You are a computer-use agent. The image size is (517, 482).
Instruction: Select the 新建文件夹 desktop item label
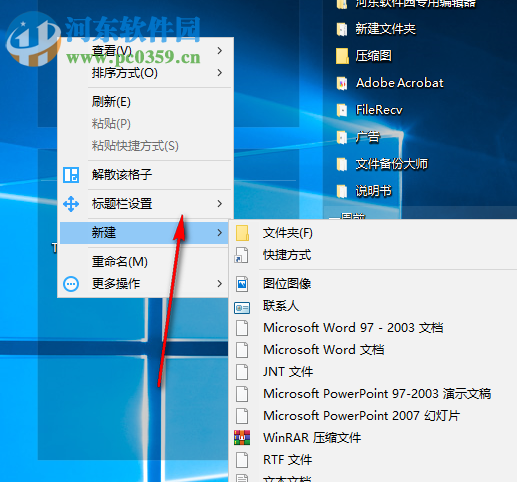(x=385, y=29)
